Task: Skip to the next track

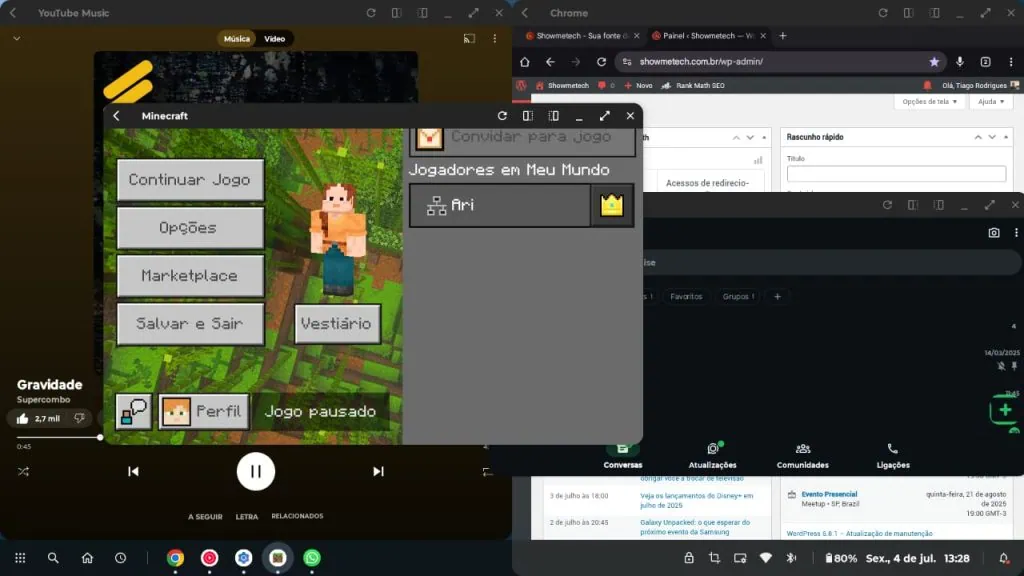Action: [x=378, y=471]
